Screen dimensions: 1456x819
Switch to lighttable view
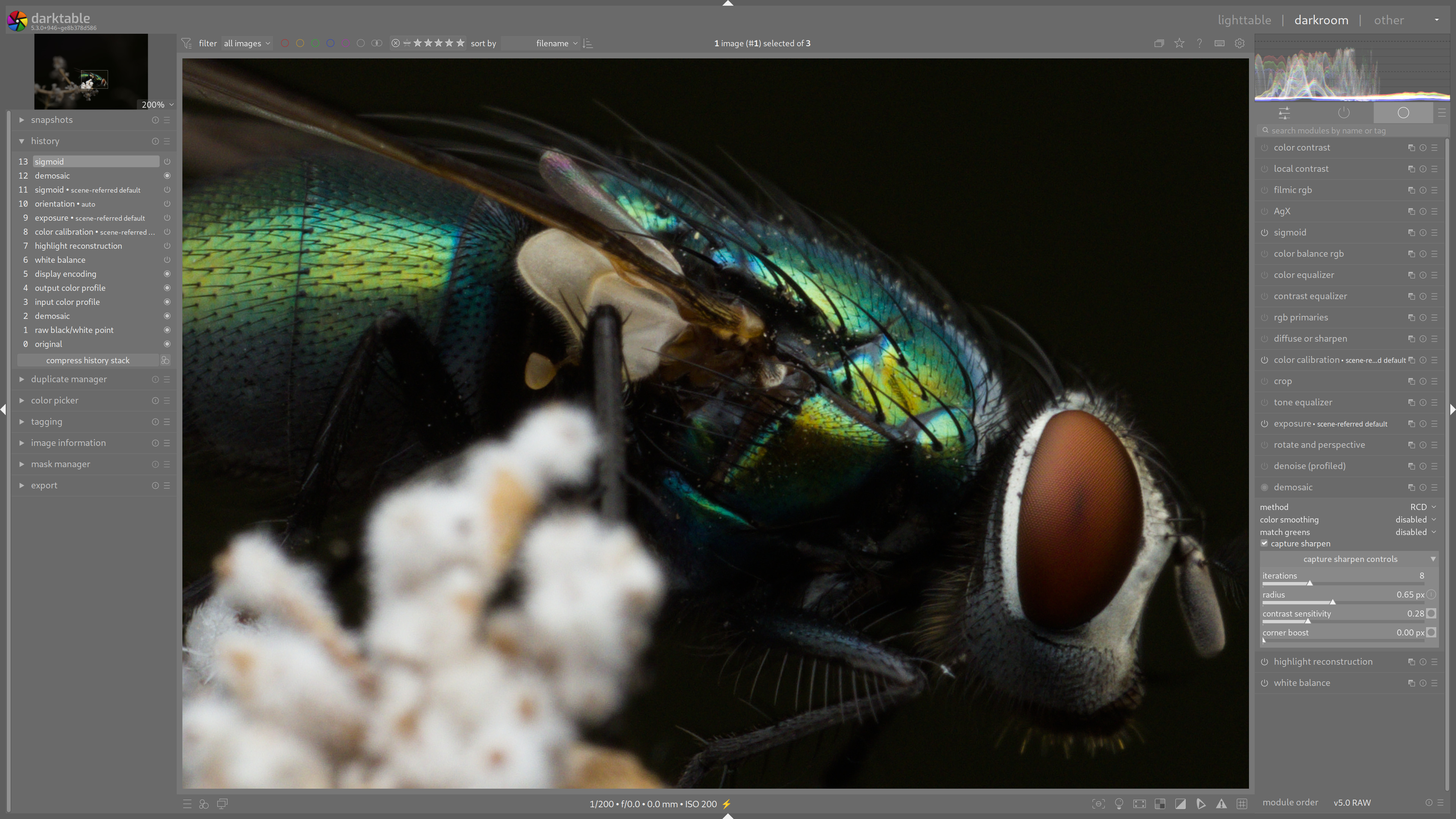[1244, 20]
